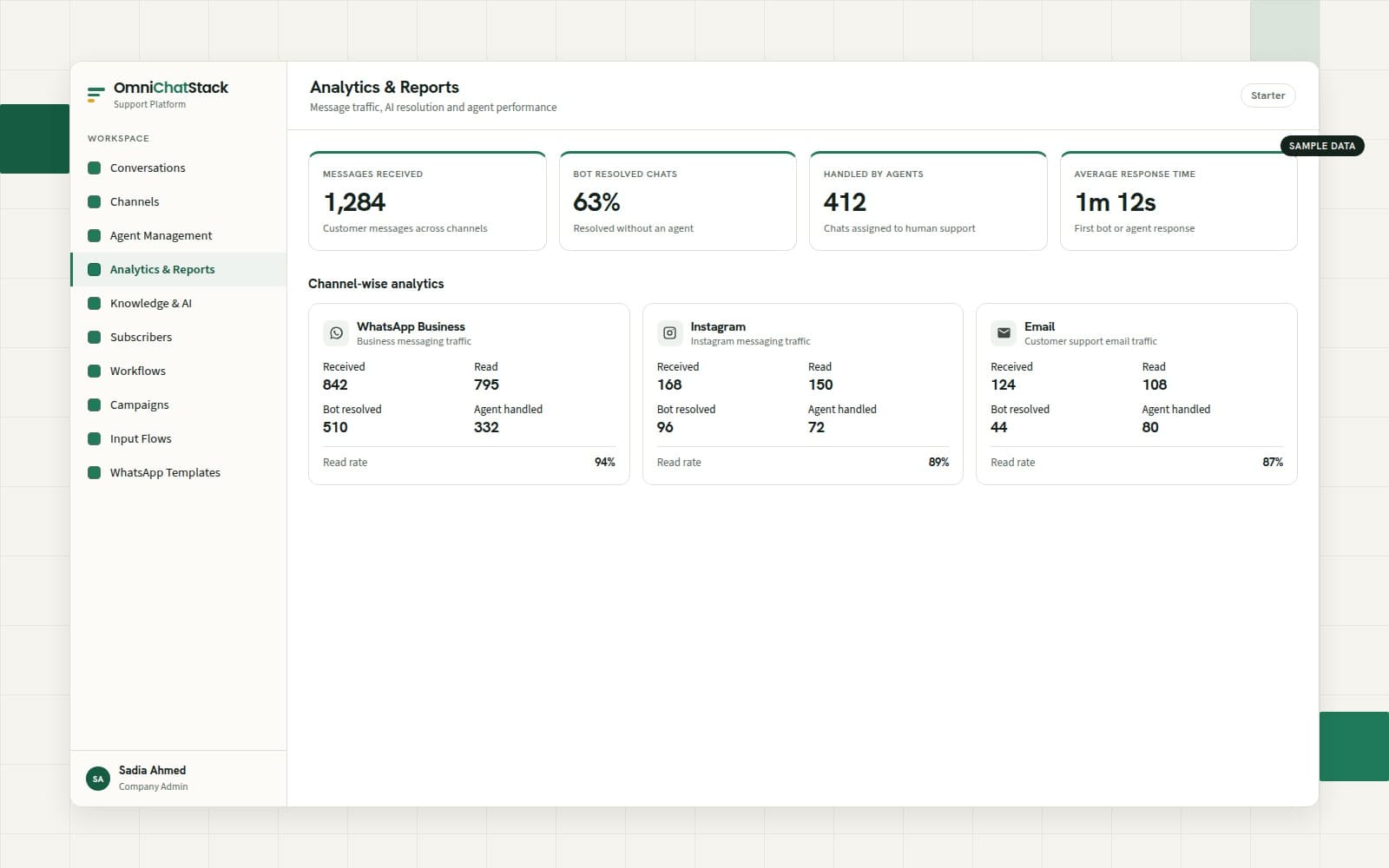Navigate to Subscribers
The height and width of the screenshot is (868, 1389).
click(x=178, y=337)
